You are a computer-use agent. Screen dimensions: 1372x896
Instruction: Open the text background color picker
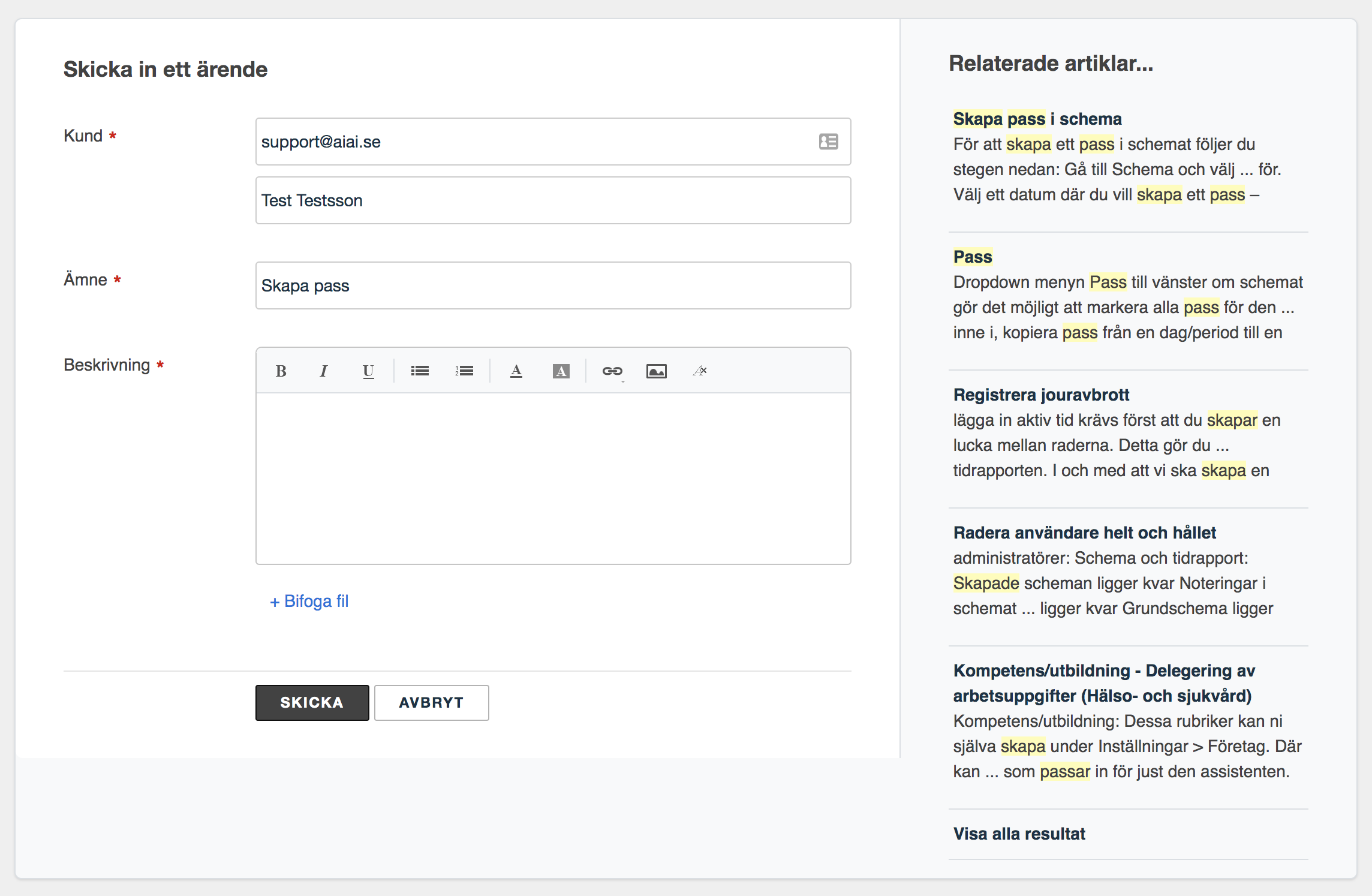(561, 371)
